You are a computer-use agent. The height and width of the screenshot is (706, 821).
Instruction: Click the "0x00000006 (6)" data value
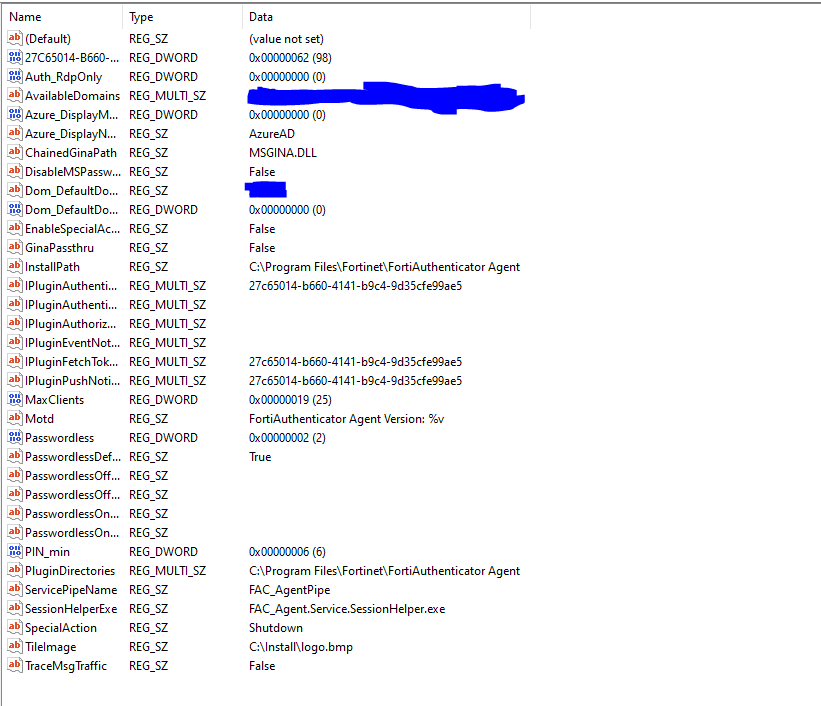(x=287, y=552)
